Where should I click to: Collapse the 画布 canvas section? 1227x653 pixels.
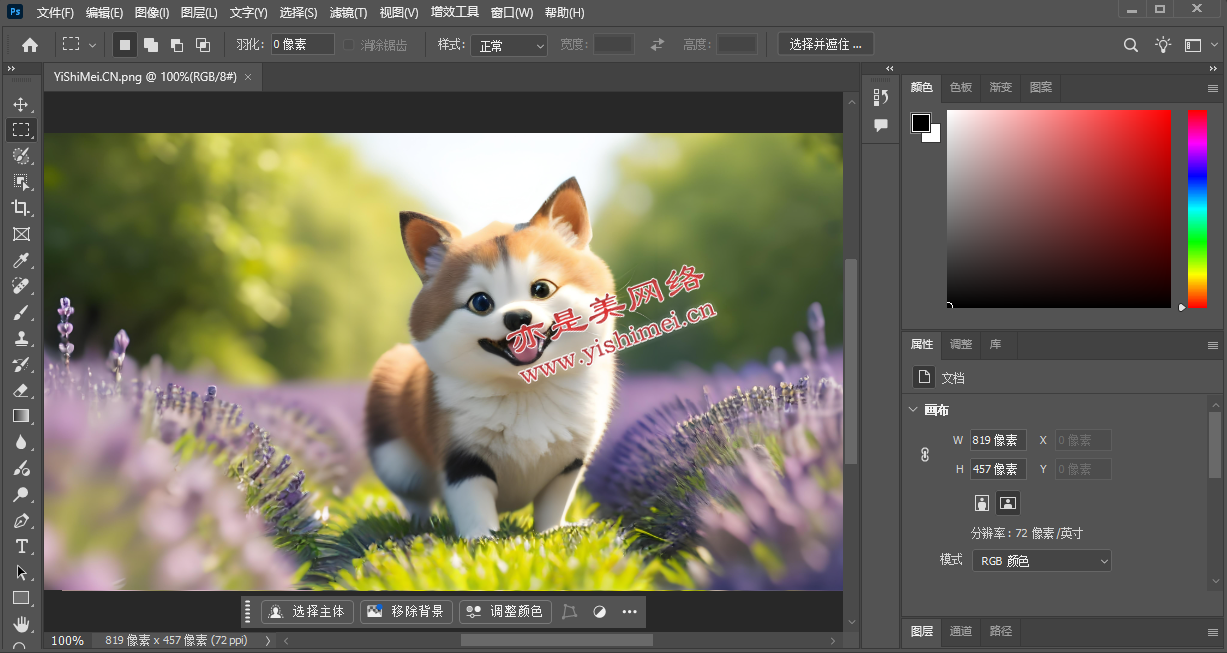click(x=913, y=410)
